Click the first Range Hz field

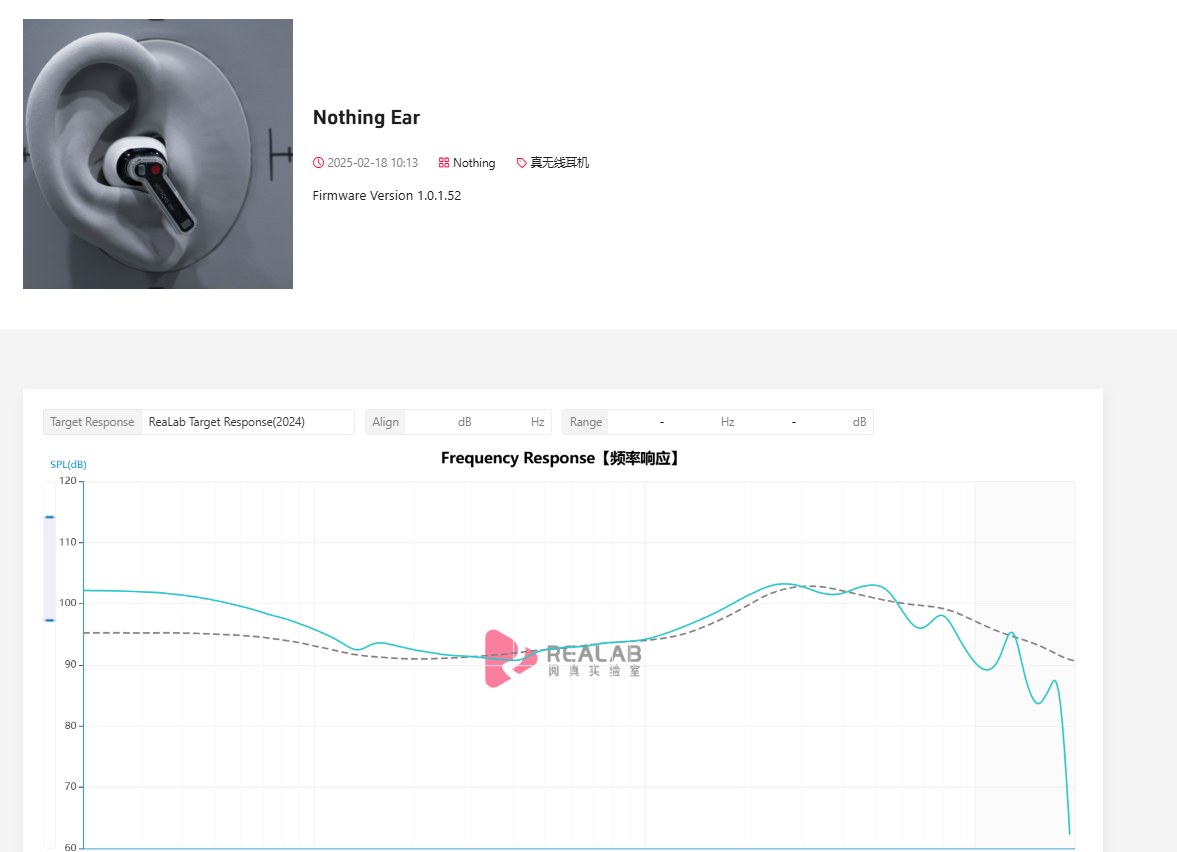[634, 422]
